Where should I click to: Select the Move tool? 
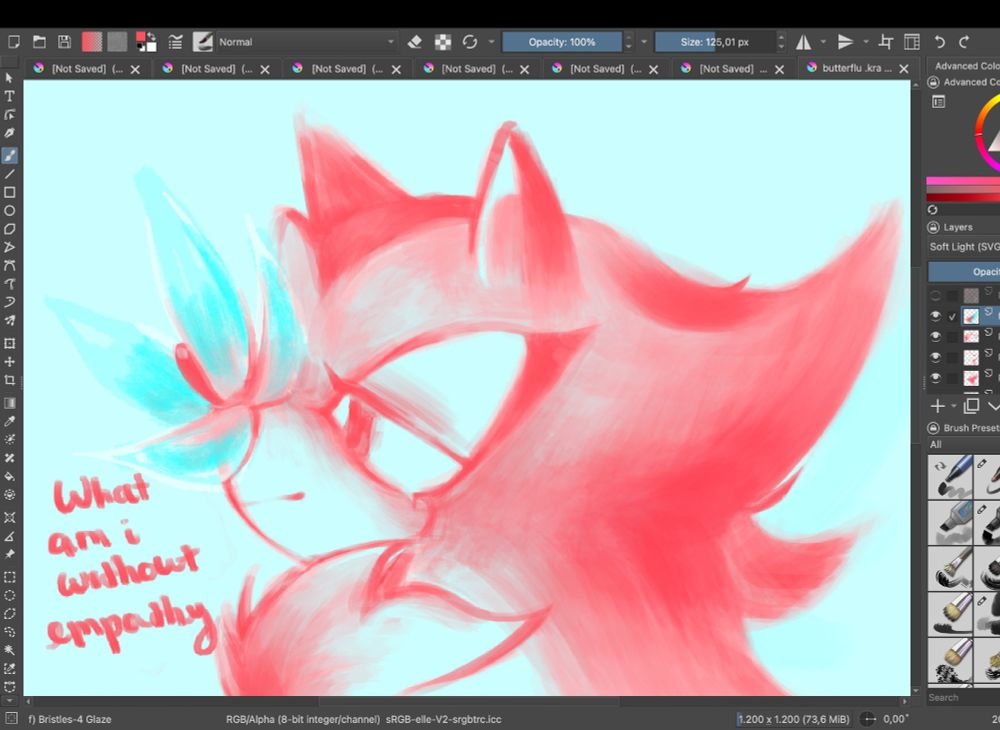point(10,361)
